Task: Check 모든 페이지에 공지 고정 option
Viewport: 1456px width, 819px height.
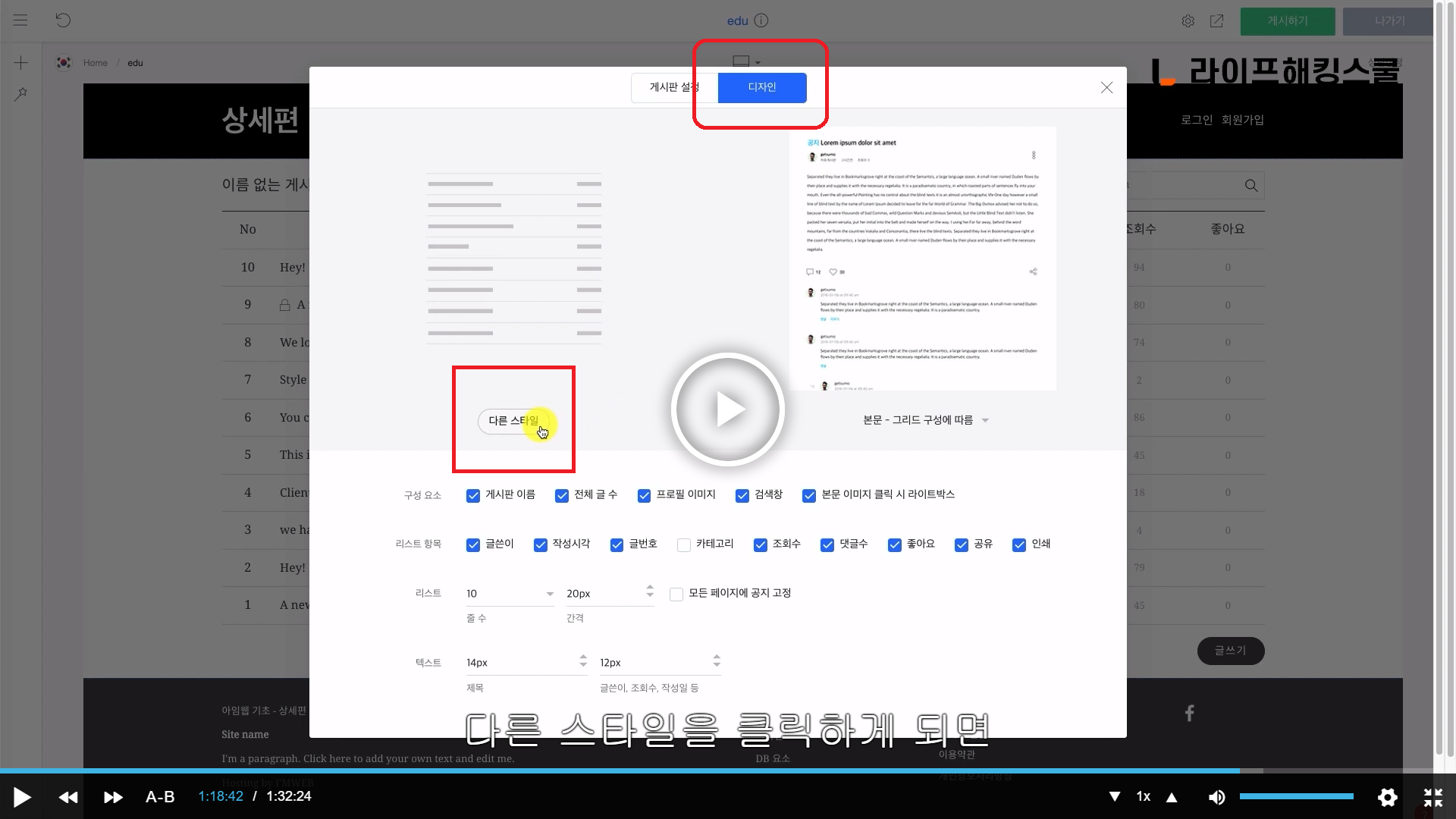Action: point(676,595)
